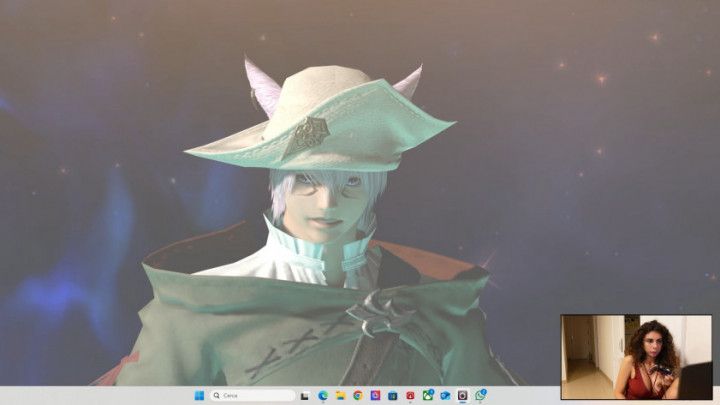Open the purple app icon beside Chrome
The image size is (720, 405).
click(375, 395)
